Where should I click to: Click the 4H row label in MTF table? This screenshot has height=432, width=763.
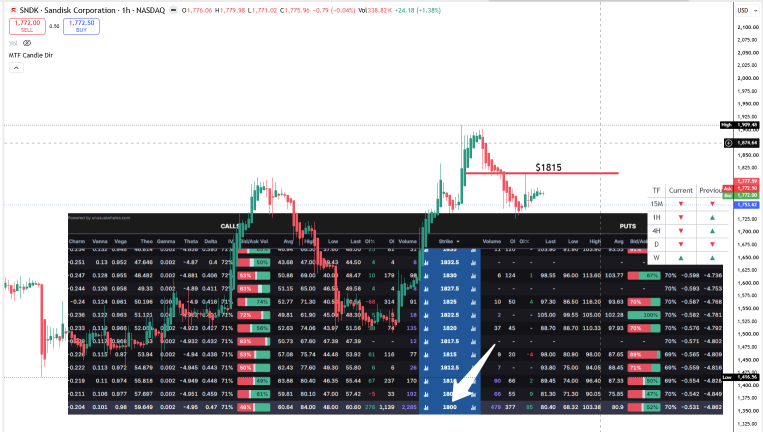click(x=656, y=231)
